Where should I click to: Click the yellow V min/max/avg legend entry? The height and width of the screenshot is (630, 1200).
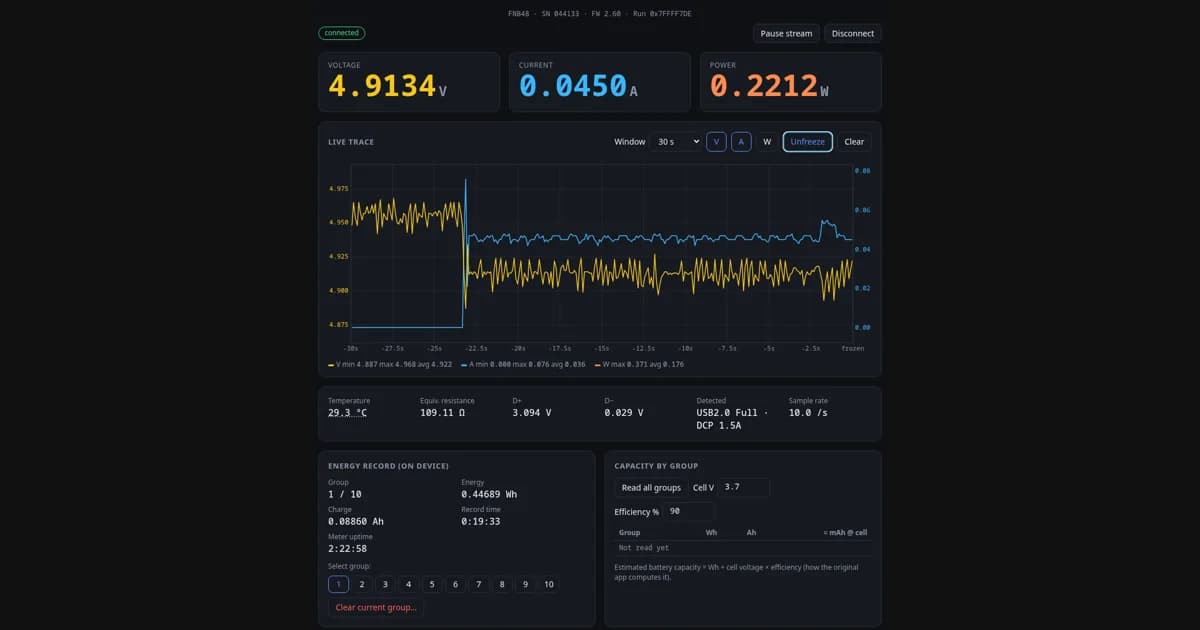tap(390, 364)
